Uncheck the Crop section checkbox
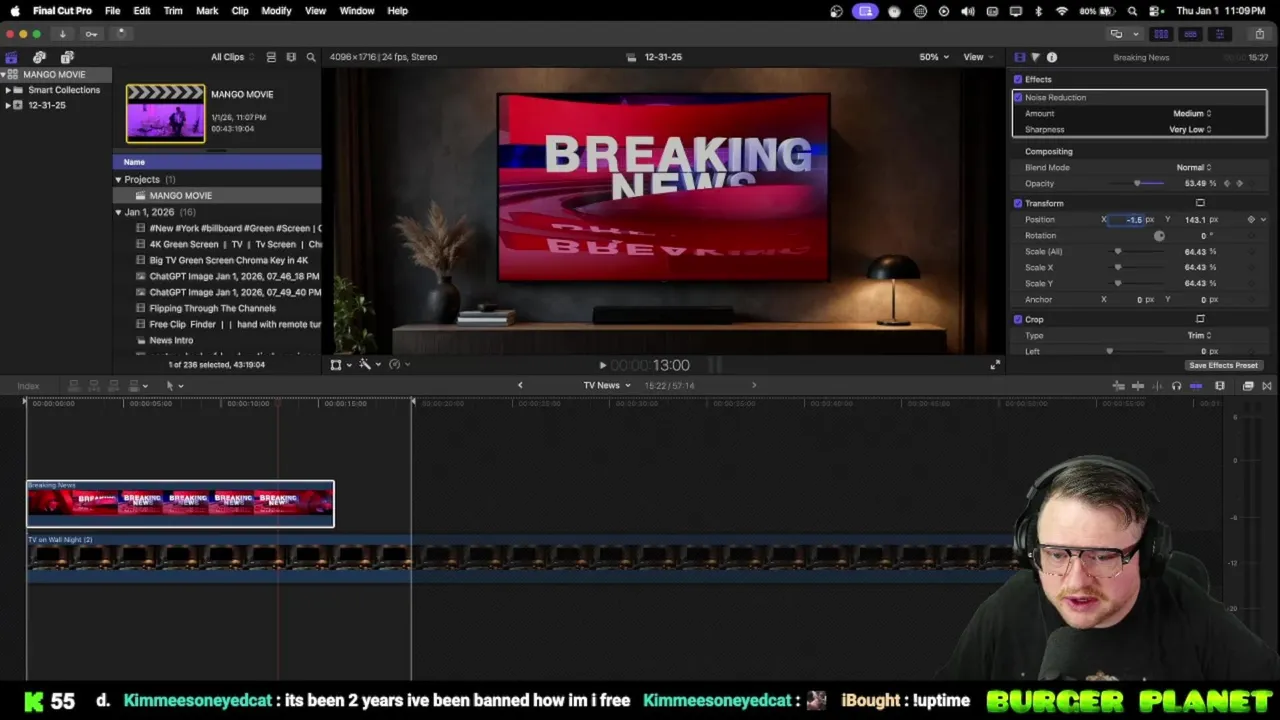Viewport: 1280px width, 720px height. click(x=1018, y=319)
